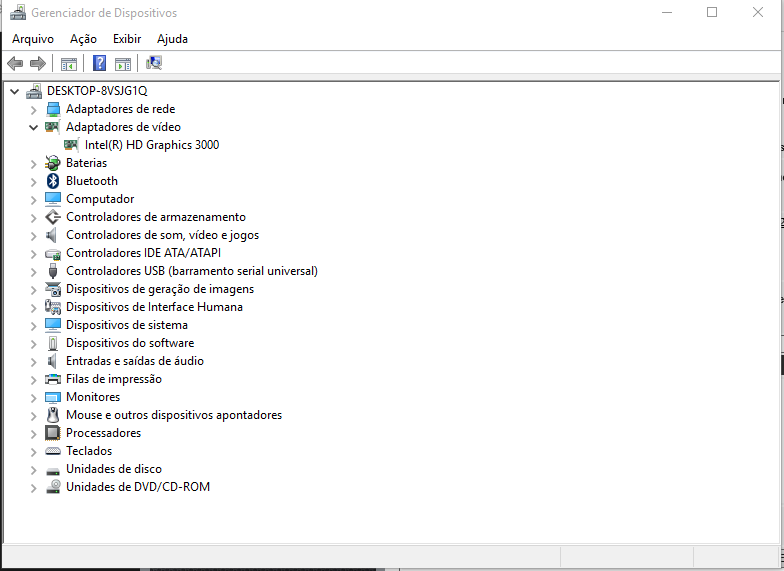Select Intel(R) HD Graphics 3000 device
This screenshot has width=784, height=571.
tap(151, 145)
